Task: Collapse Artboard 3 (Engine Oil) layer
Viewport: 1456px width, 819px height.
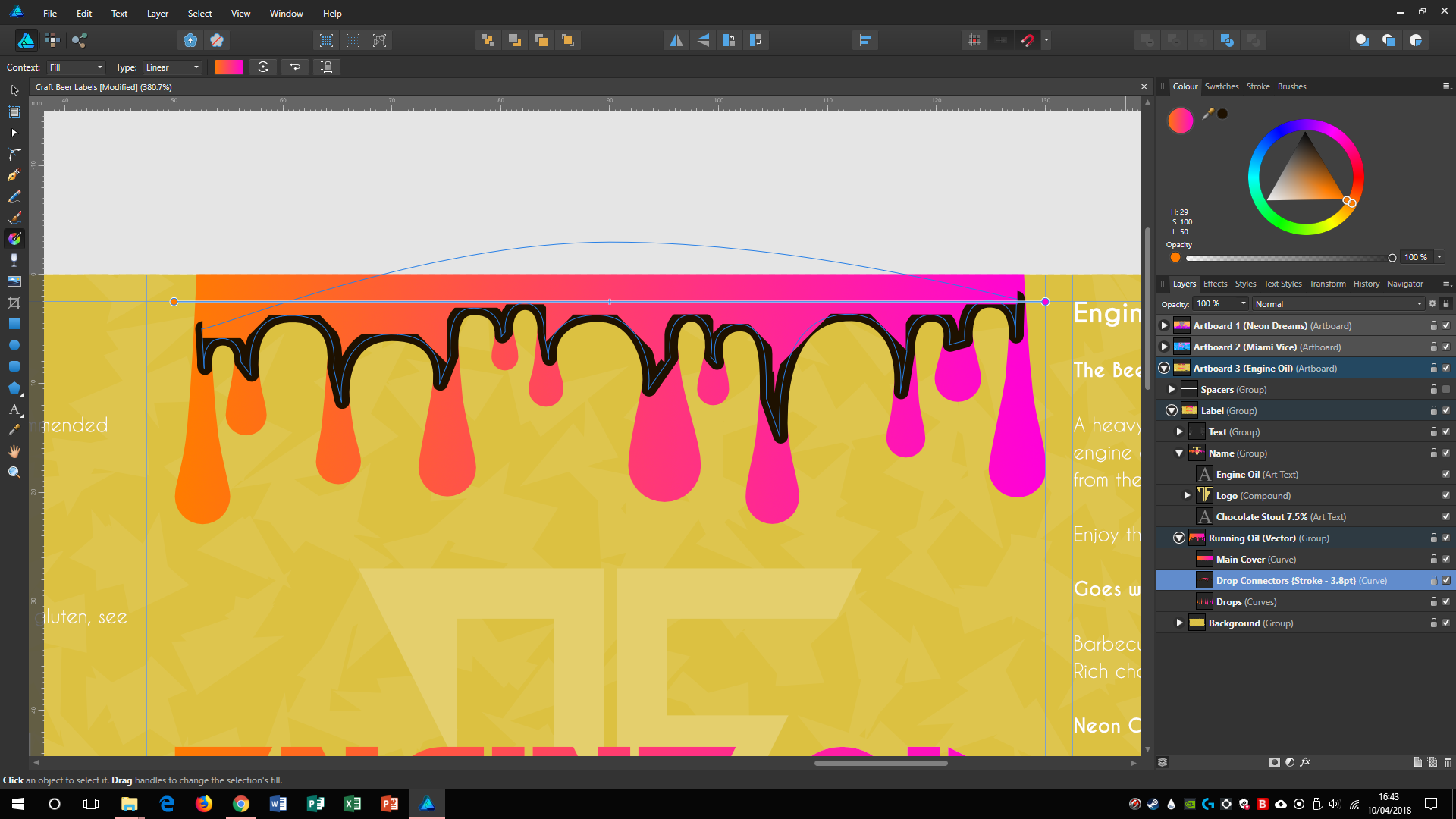Action: [x=1164, y=369]
